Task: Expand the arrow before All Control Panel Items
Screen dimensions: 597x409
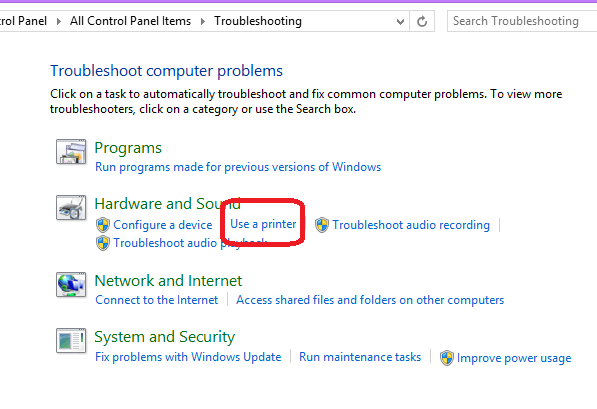Action: pos(59,21)
